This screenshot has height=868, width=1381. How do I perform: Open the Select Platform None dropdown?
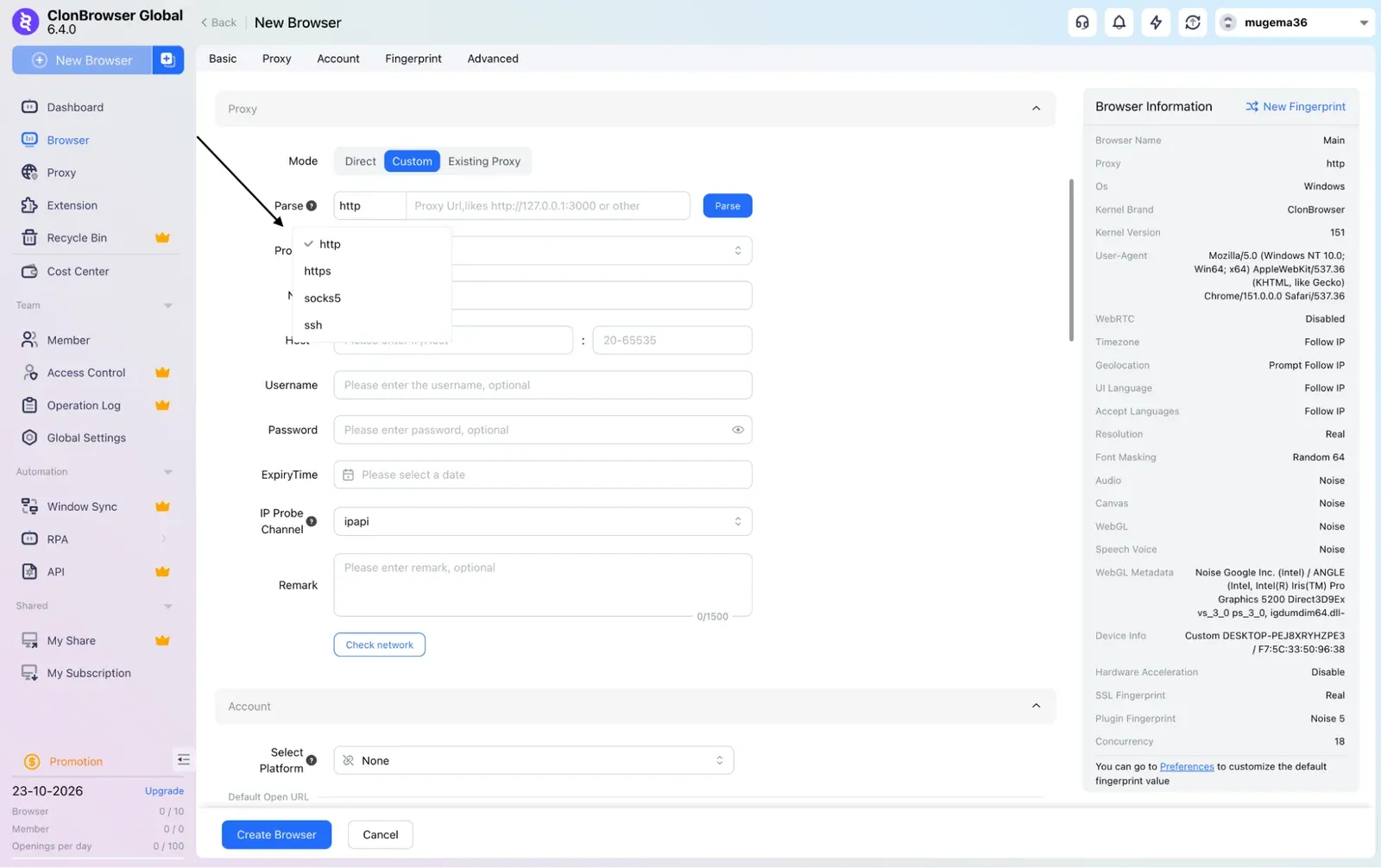533,760
